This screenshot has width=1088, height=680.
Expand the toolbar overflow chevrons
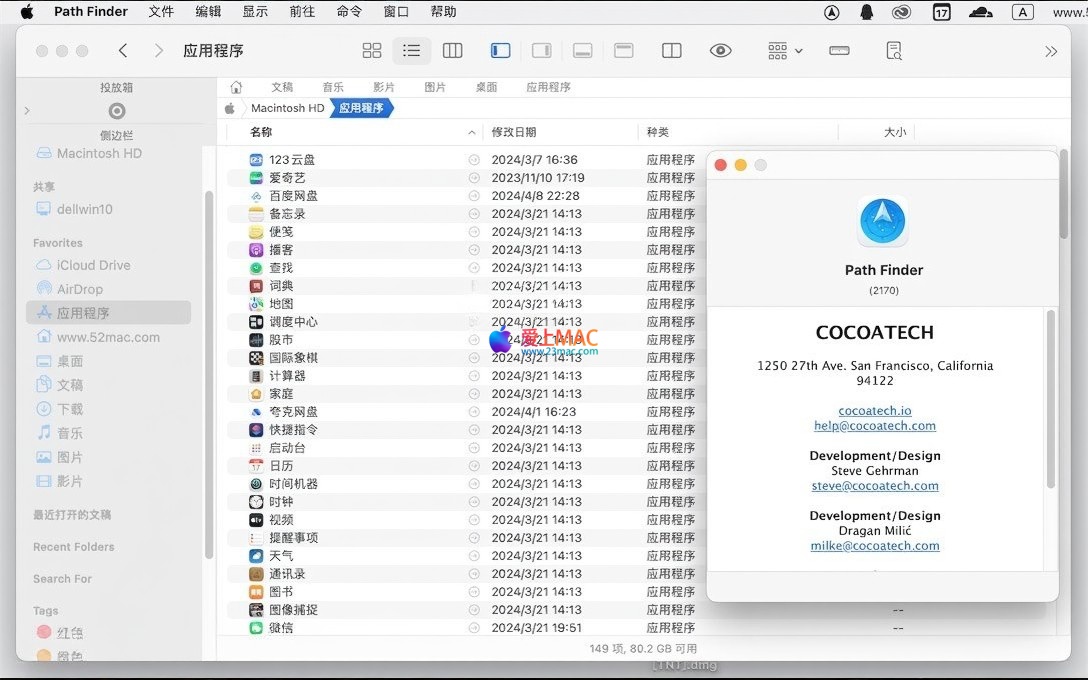click(1050, 51)
